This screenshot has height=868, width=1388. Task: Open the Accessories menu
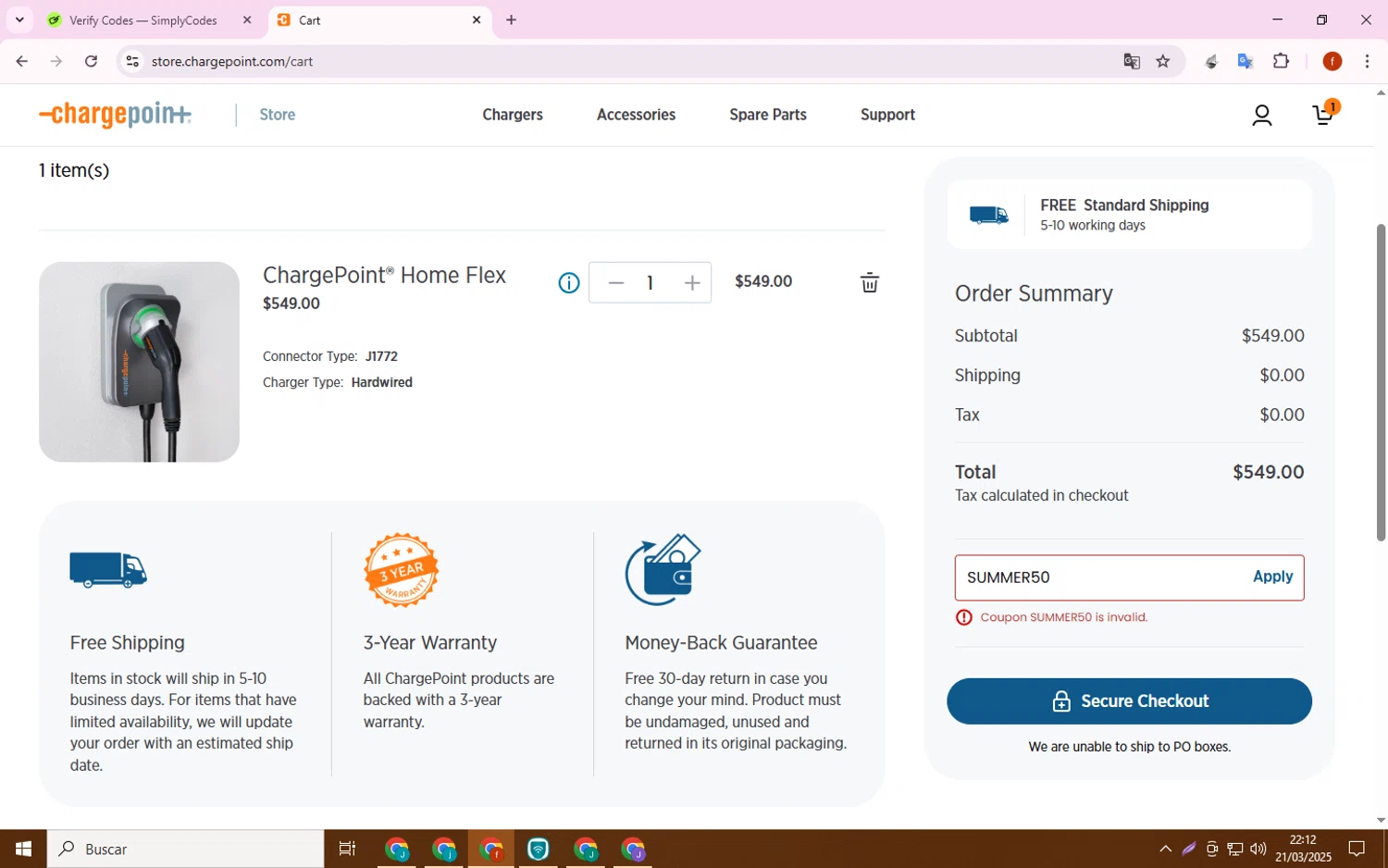[x=637, y=115]
